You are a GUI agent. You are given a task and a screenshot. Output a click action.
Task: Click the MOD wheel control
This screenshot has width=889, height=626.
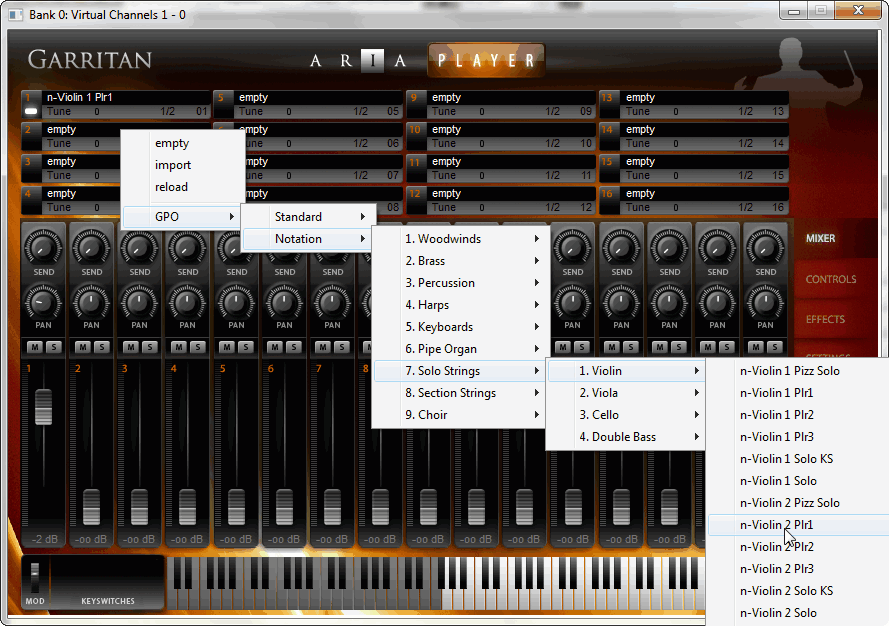(37, 578)
